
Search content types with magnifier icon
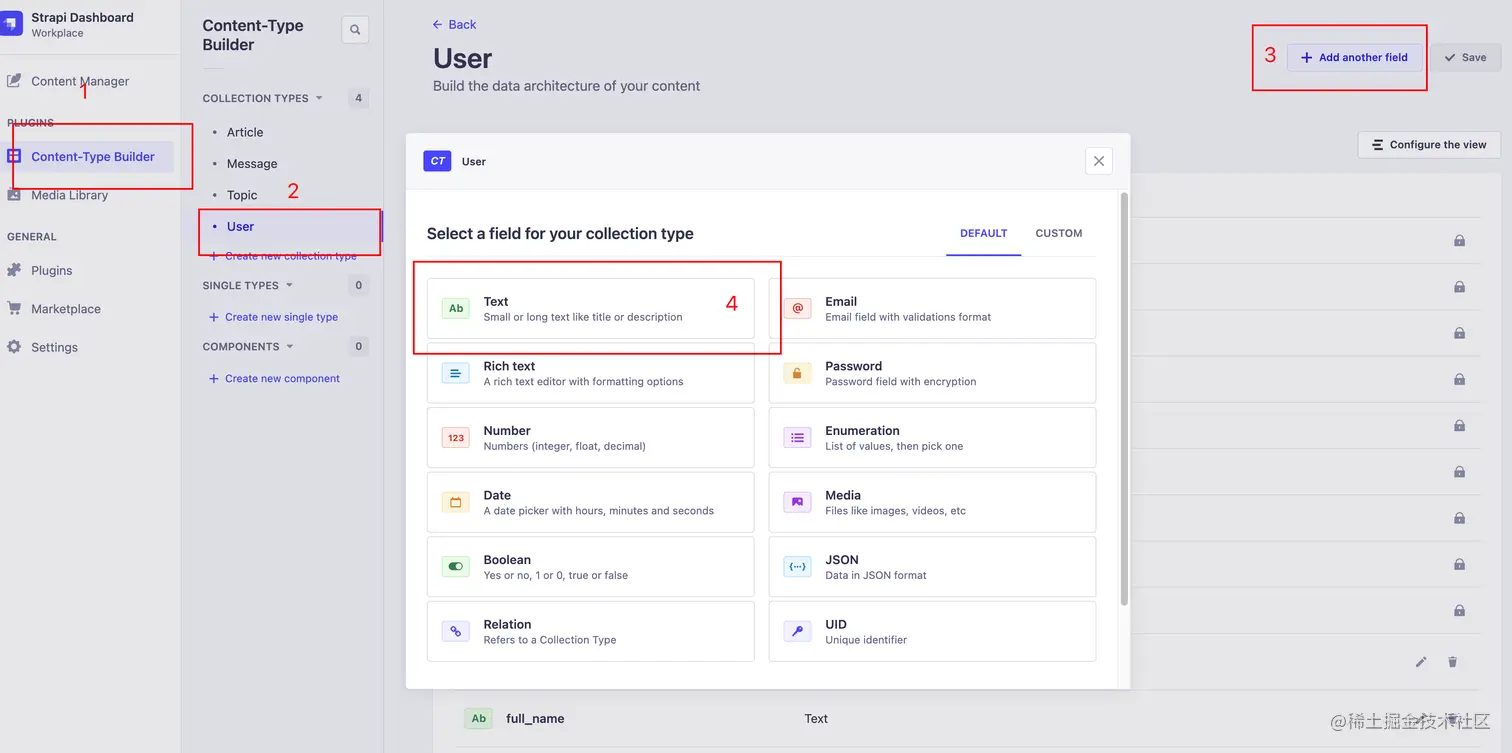click(355, 30)
